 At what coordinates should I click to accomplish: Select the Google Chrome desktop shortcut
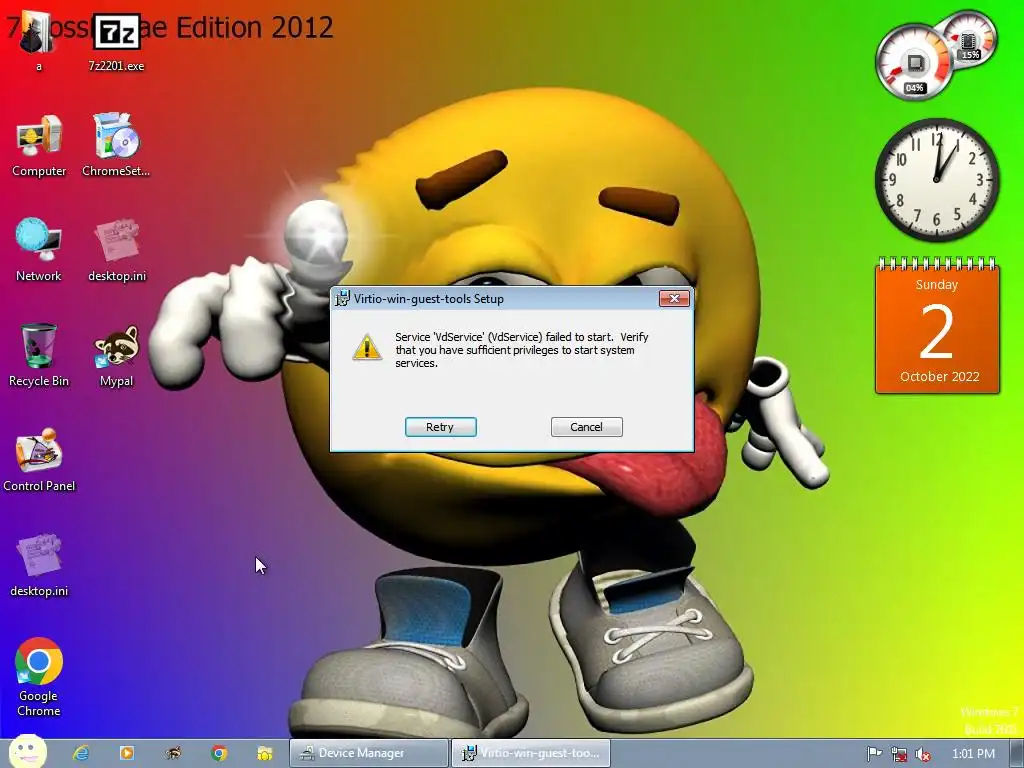click(39, 677)
